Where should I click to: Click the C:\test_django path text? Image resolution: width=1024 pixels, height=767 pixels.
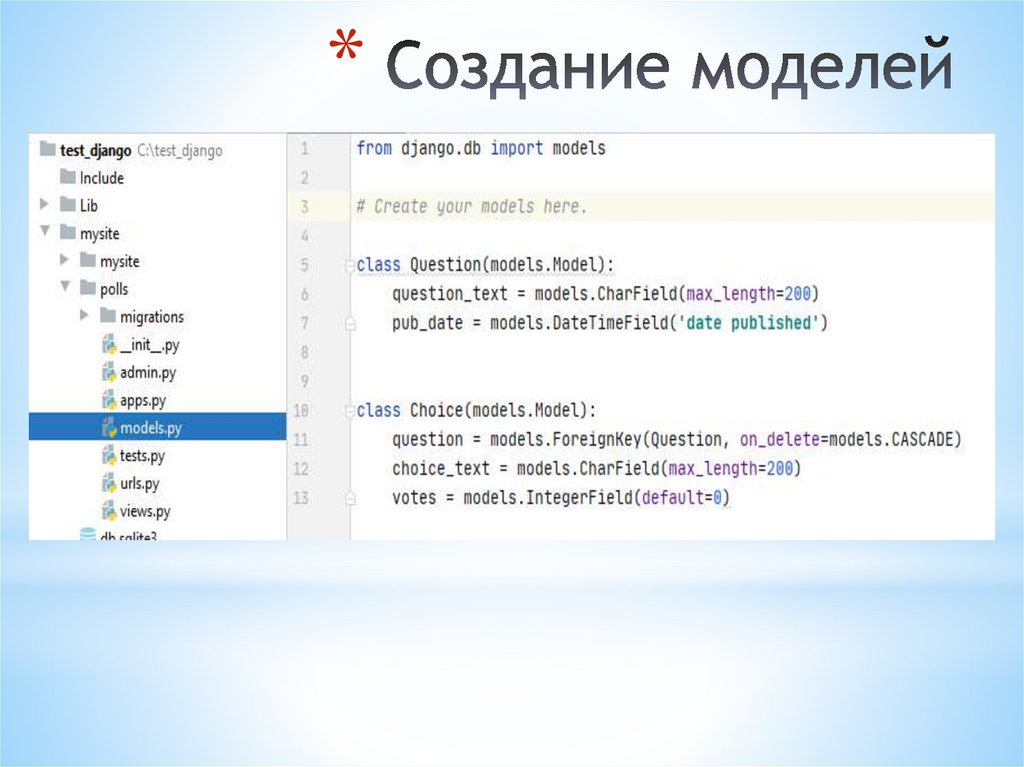coord(180,150)
